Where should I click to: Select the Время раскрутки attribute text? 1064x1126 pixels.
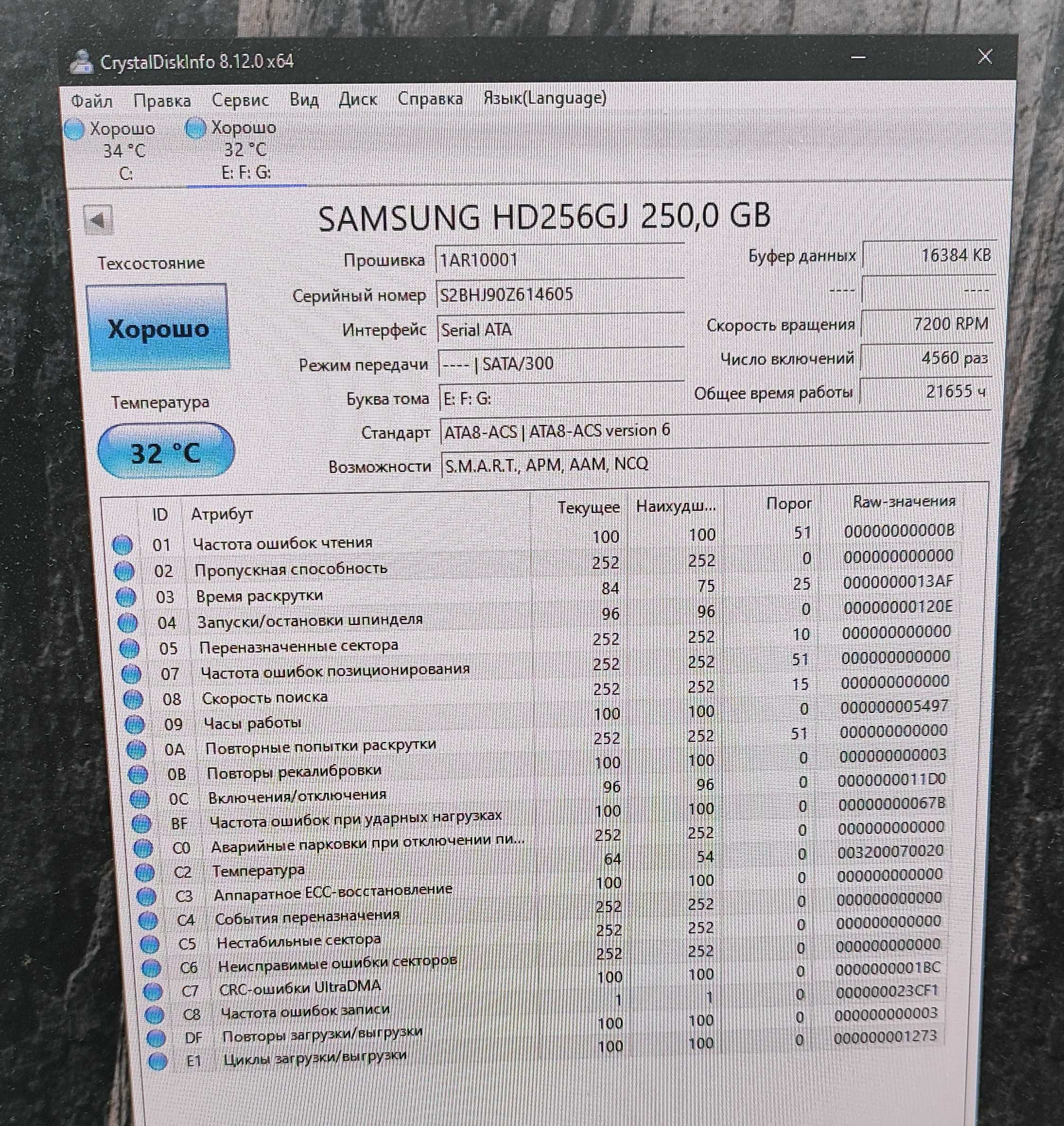click(259, 596)
